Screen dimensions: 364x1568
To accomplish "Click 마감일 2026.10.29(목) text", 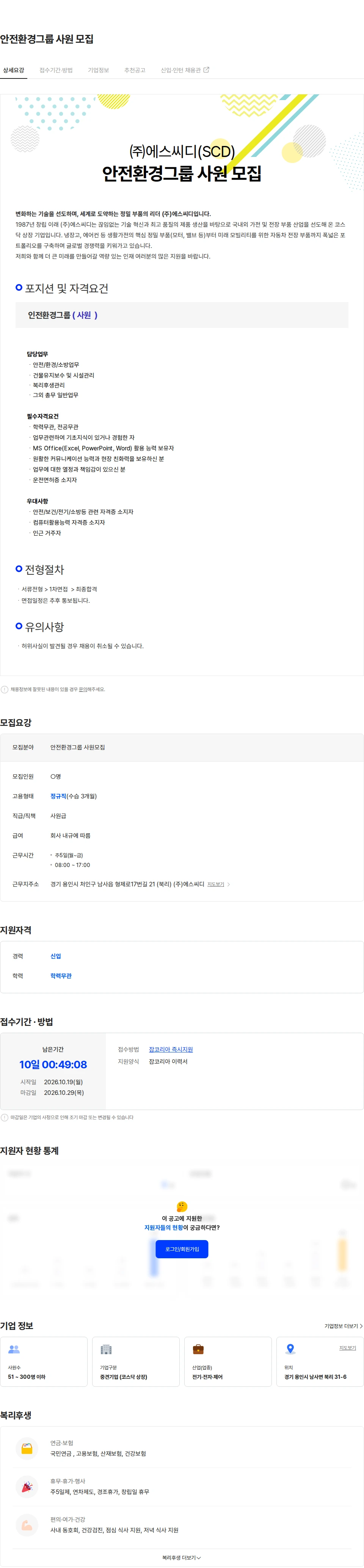I will [52, 1092].
